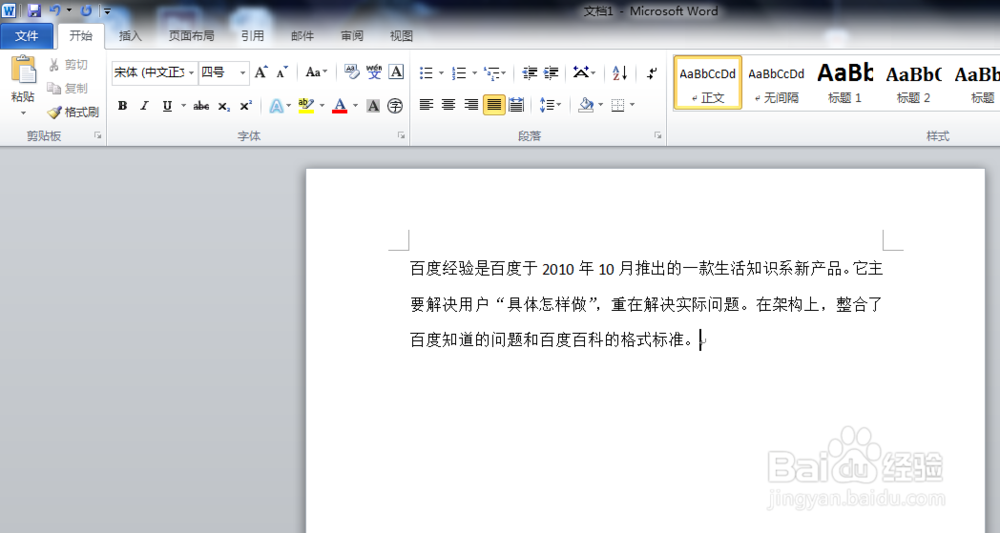Click the Enclose Characters (字) icon

395,106
